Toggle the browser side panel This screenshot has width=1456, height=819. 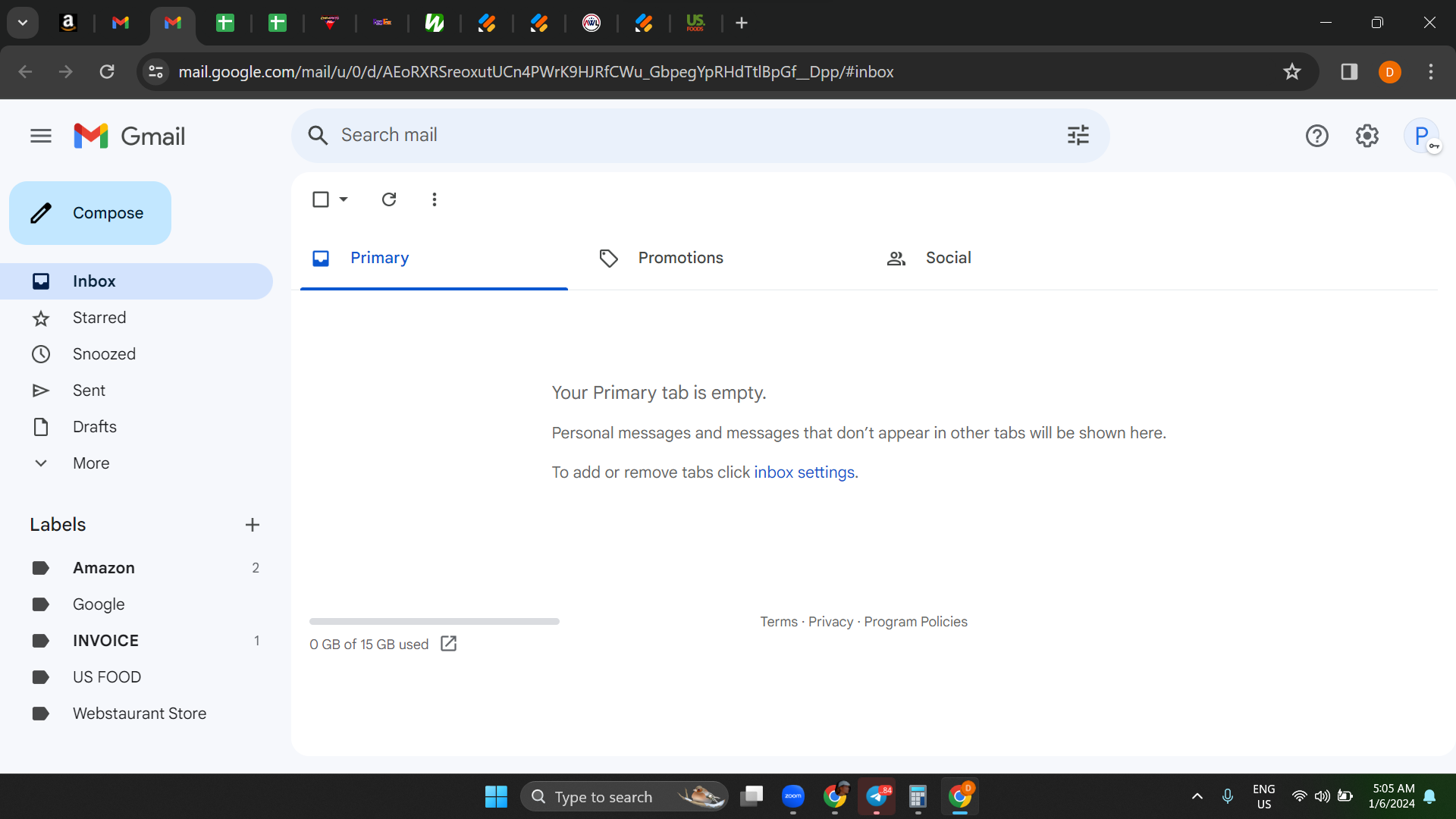(1348, 72)
